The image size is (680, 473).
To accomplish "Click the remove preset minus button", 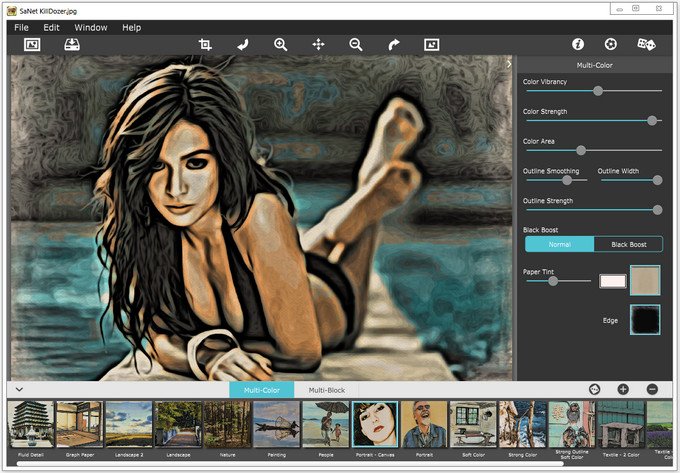I will click(x=652, y=389).
